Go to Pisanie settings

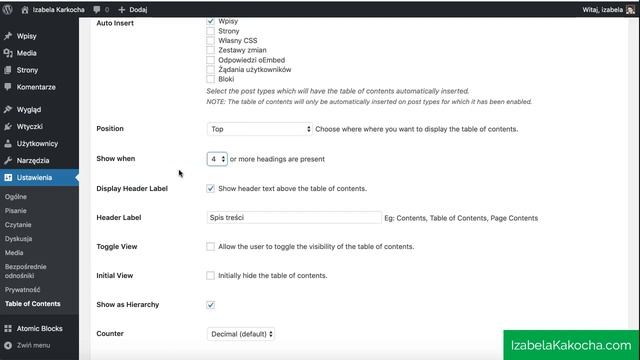pos(16,211)
